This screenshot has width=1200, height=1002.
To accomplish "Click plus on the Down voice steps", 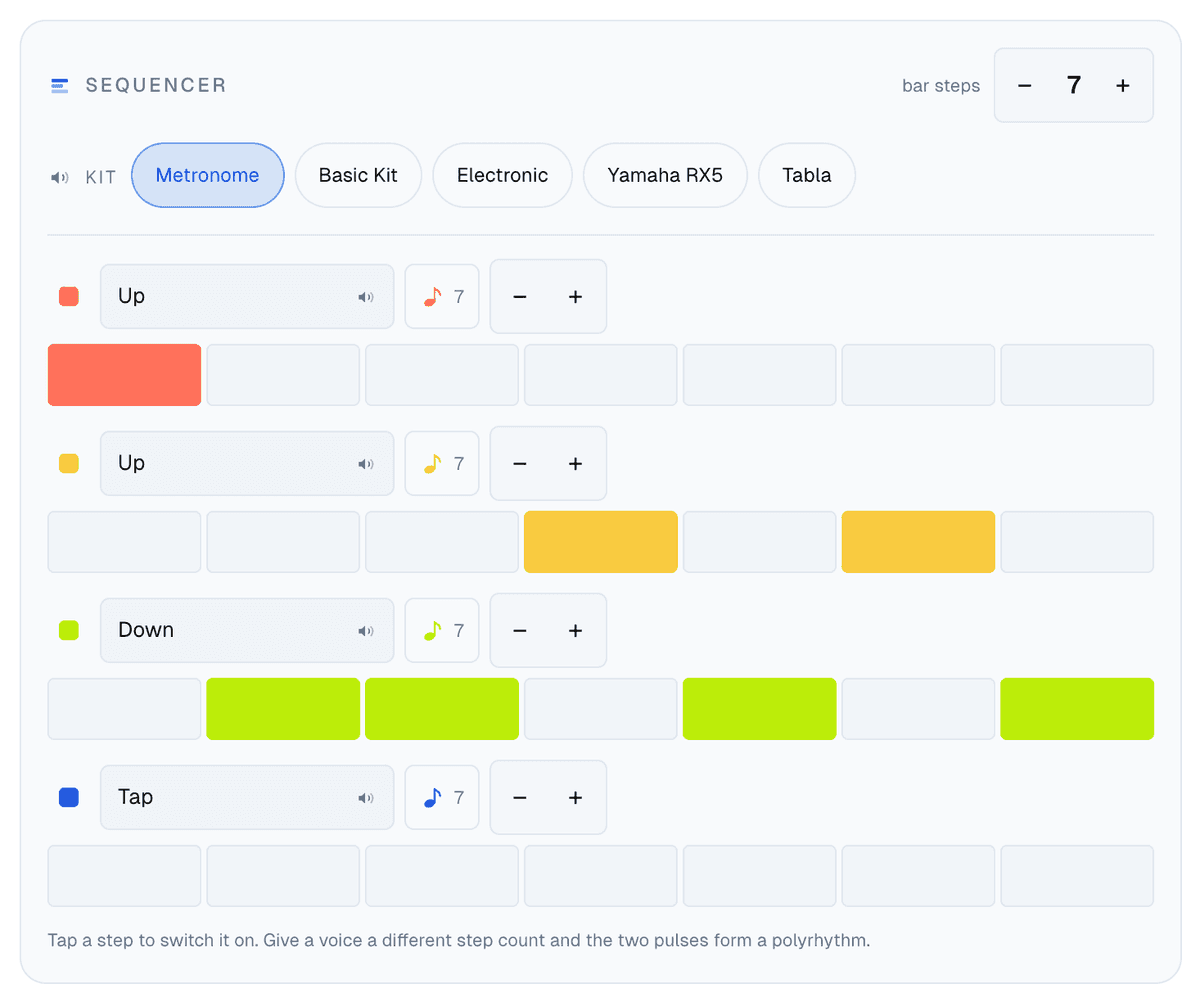I will [x=575, y=630].
